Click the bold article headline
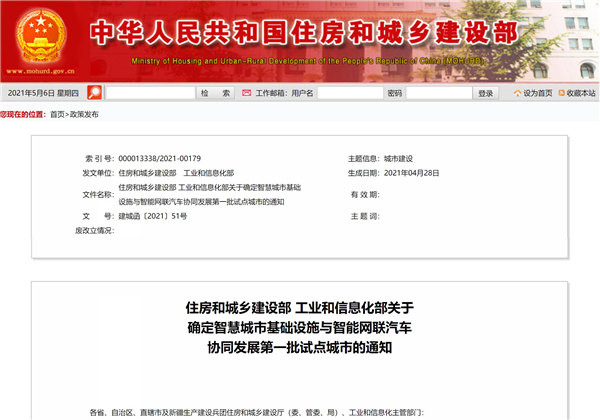This screenshot has width=600, height=420. (x=300, y=327)
